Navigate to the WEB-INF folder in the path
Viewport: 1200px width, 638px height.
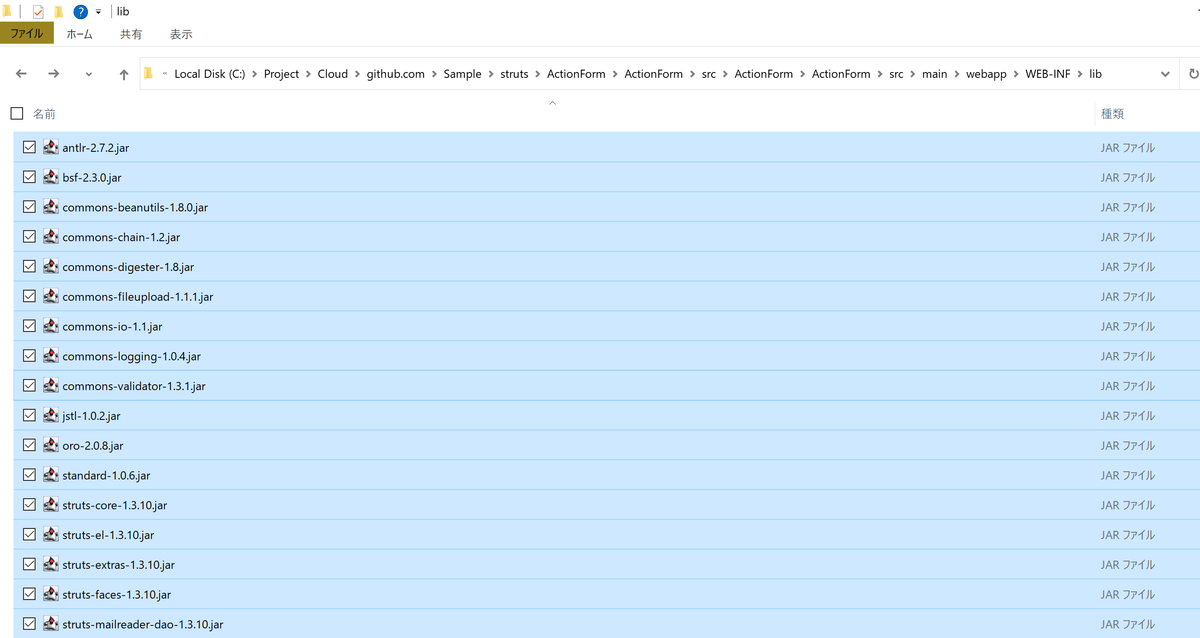coord(1048,74)
